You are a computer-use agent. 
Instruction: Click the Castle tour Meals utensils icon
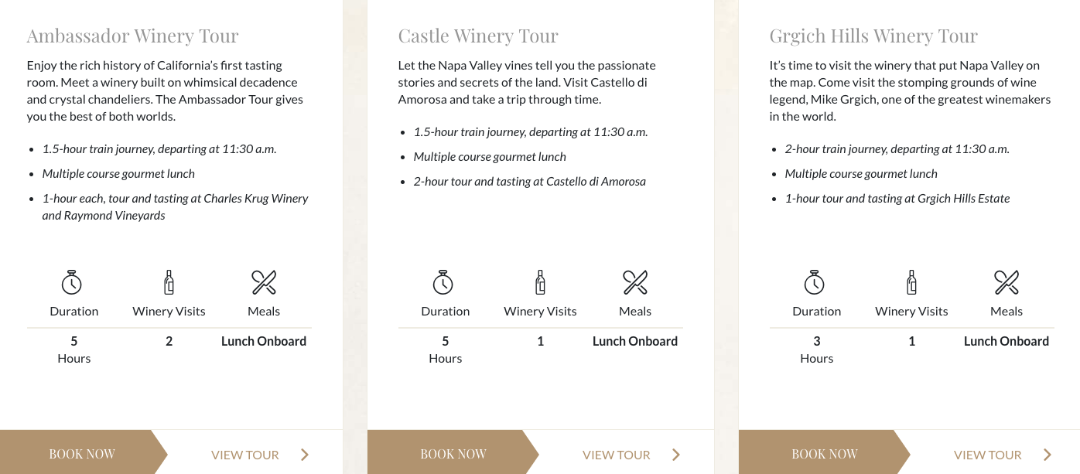(635, 282)
